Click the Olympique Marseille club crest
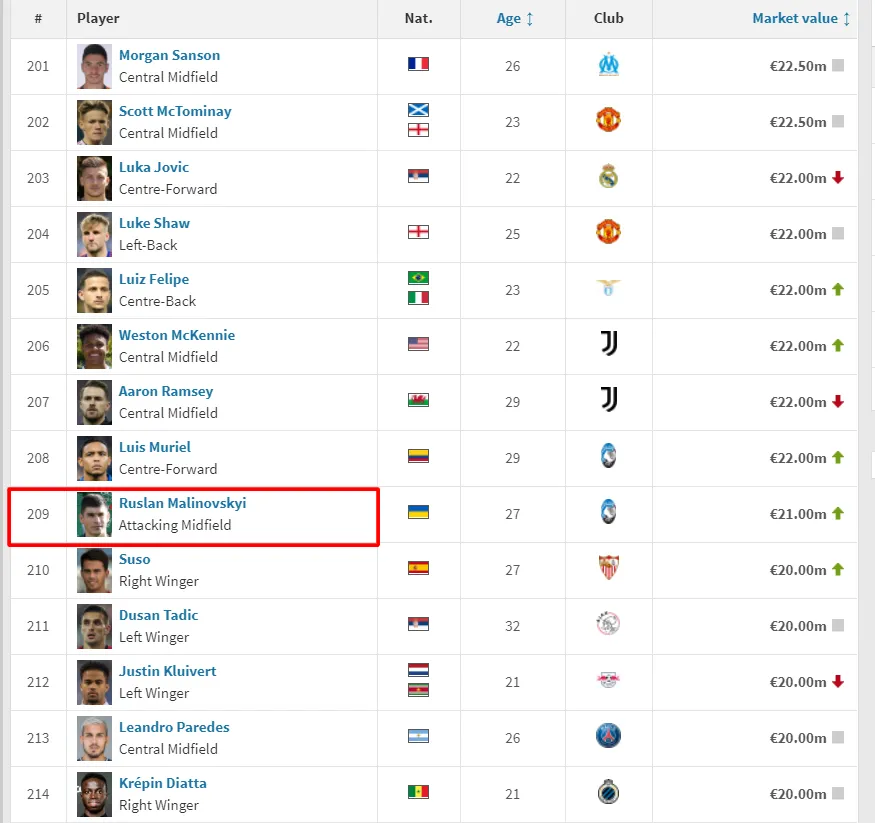The width and height of the screenshot is (875, 823). click(x=608, y=66)
